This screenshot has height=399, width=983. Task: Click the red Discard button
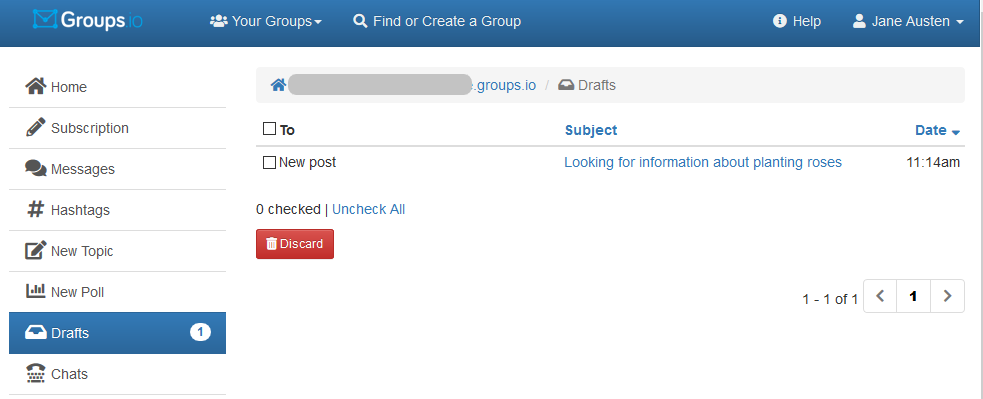click(x=295, y=243)
